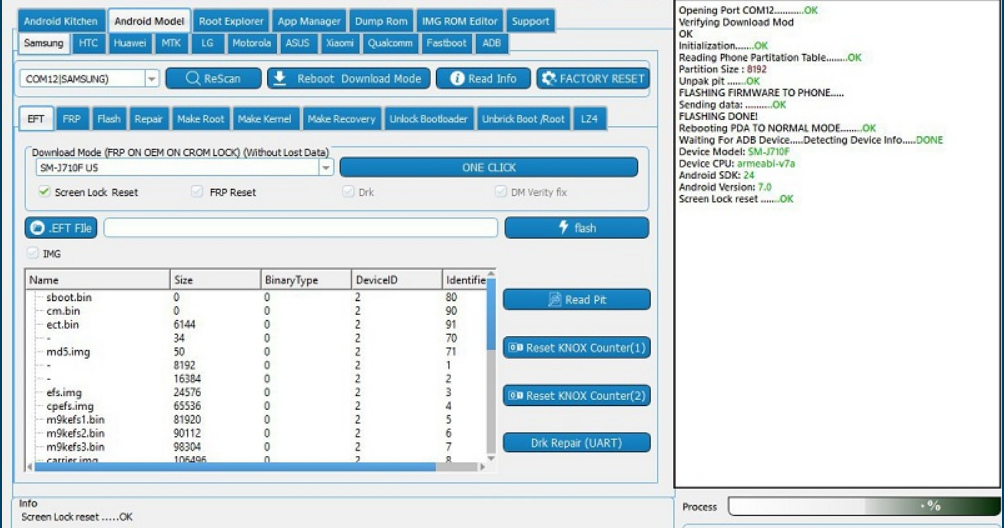Image resolution: width=1004 pixels, height=528 pixels.
Task: Click the .EFT file path input field
Action: 301,228
